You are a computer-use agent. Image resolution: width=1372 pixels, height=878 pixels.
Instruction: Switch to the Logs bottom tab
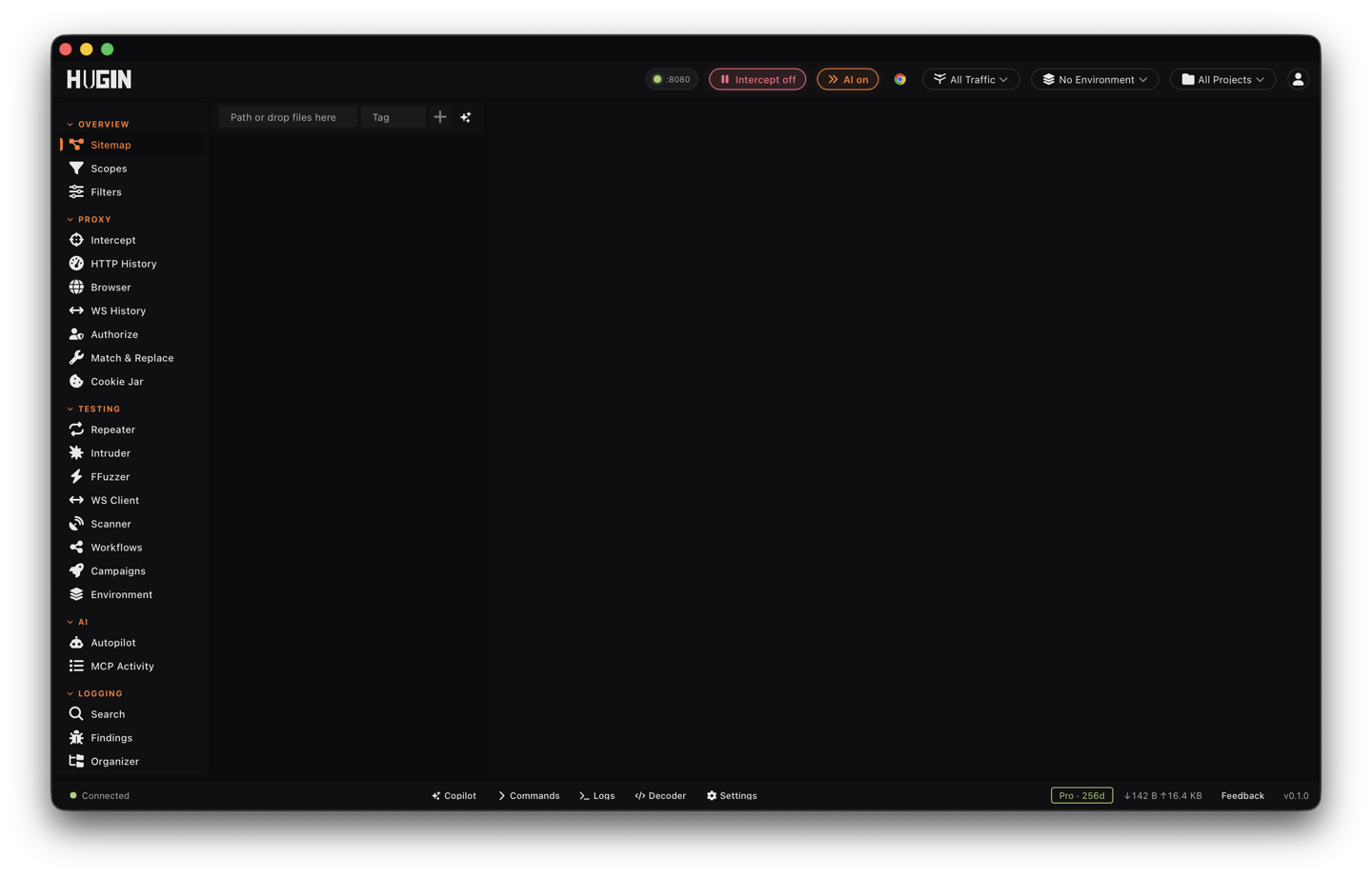597,796
